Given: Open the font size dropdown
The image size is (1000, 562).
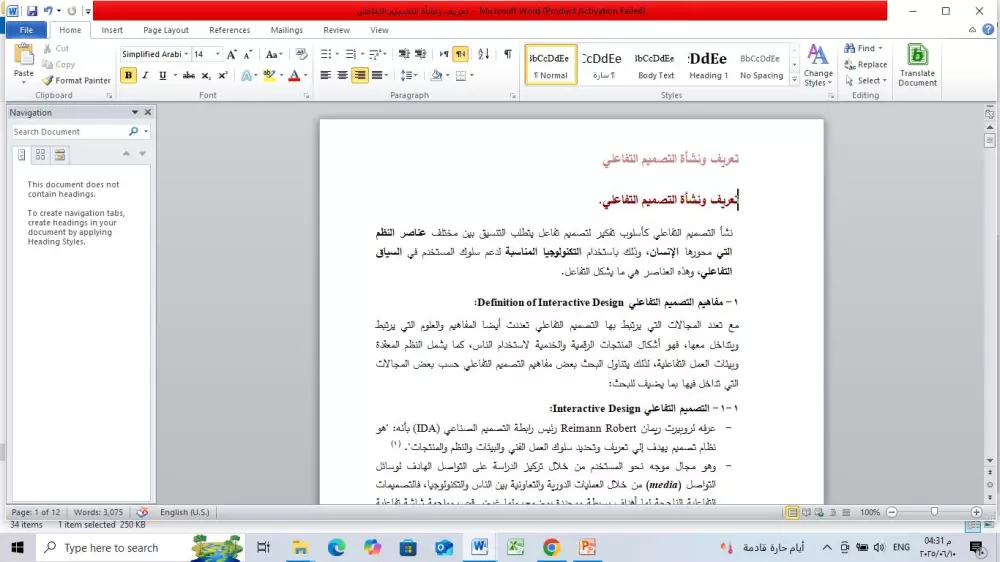Looking at the screenshot, I should pyautogui.click(x=217, y=54).
